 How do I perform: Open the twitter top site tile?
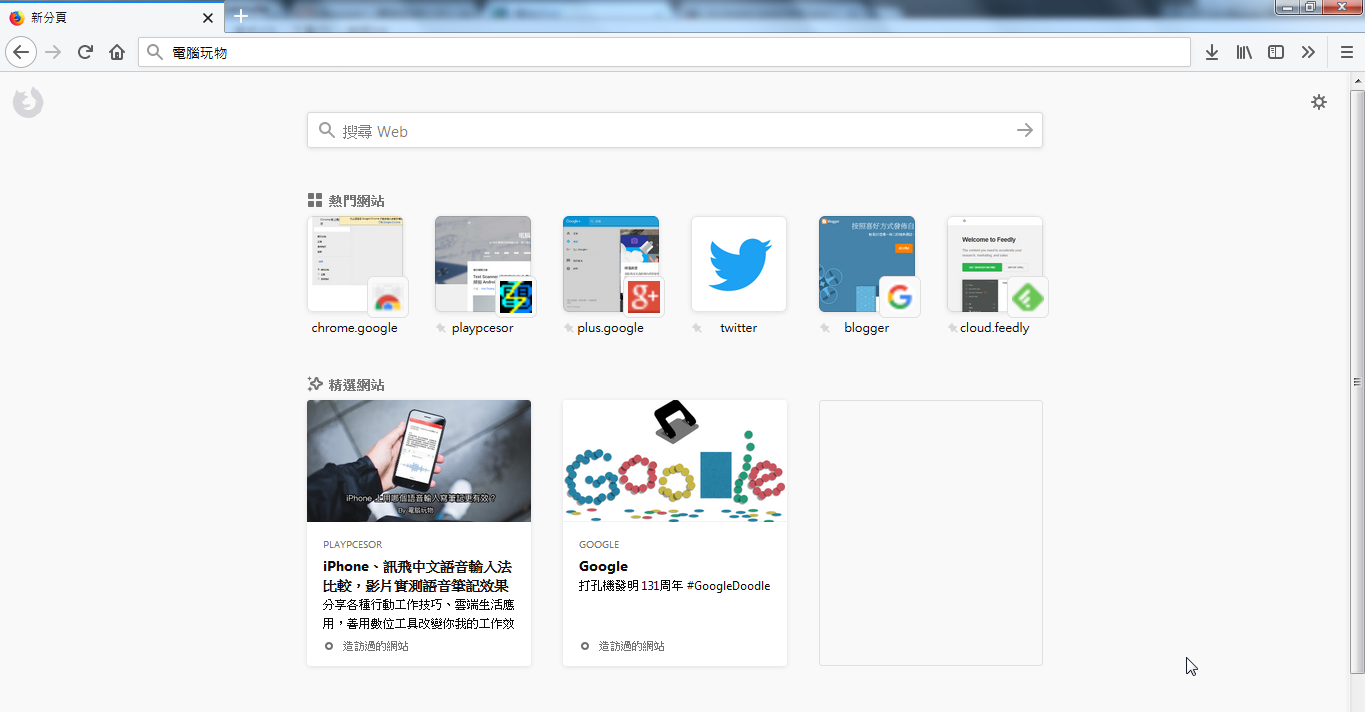tap(739, 264)
